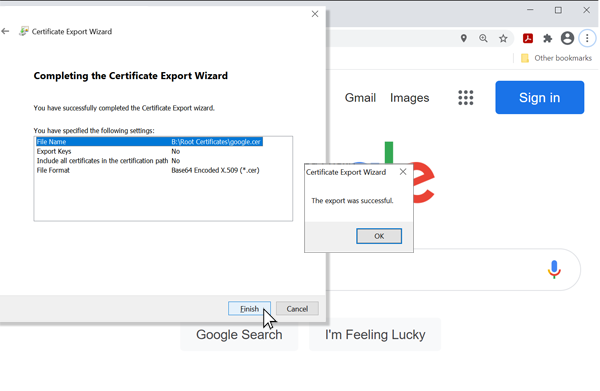Image resolution: width=600 pixels, height=391 pixels.
Task: Close the small export success dialog
Action: click(x=403, y=172)
